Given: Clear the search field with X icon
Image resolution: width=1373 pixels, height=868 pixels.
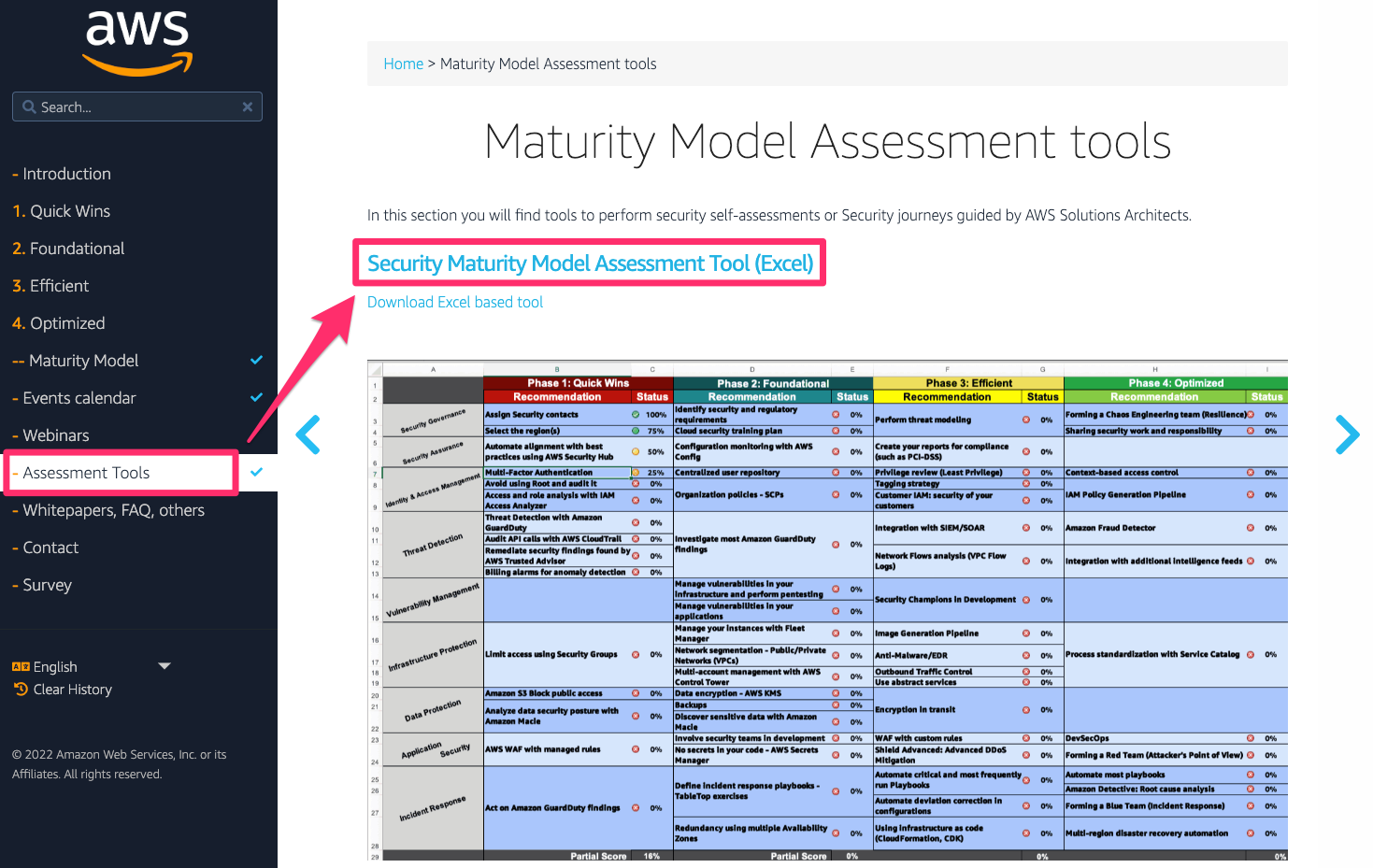Looking at the screenshot, I should click(x=248, y=107).
